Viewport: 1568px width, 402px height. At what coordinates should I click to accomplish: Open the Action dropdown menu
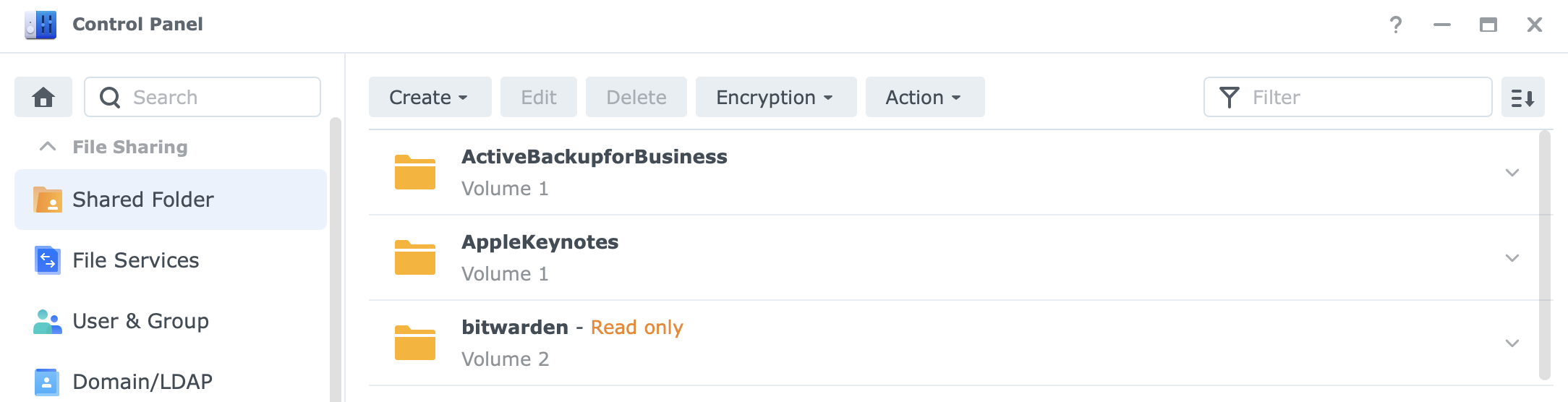click(925, 97)
